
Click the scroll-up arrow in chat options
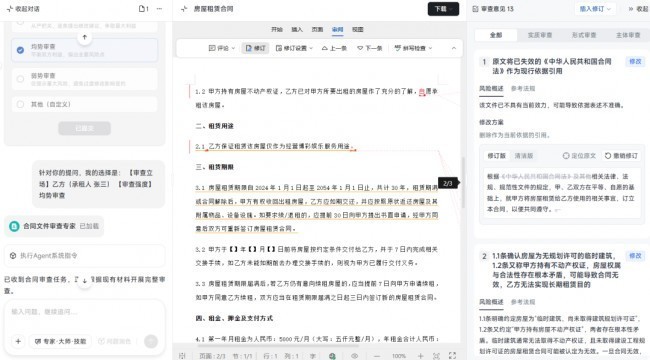(85, 37)
